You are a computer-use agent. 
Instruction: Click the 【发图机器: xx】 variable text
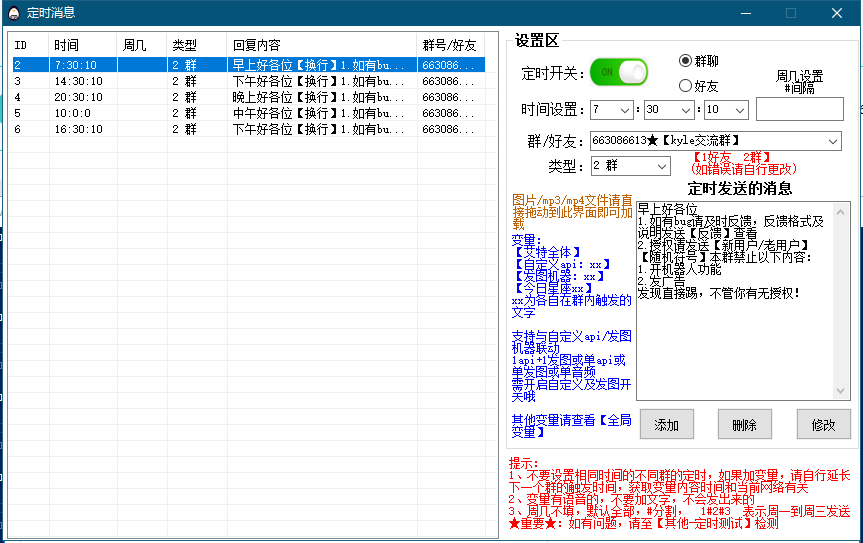click(x=559, y=277)
